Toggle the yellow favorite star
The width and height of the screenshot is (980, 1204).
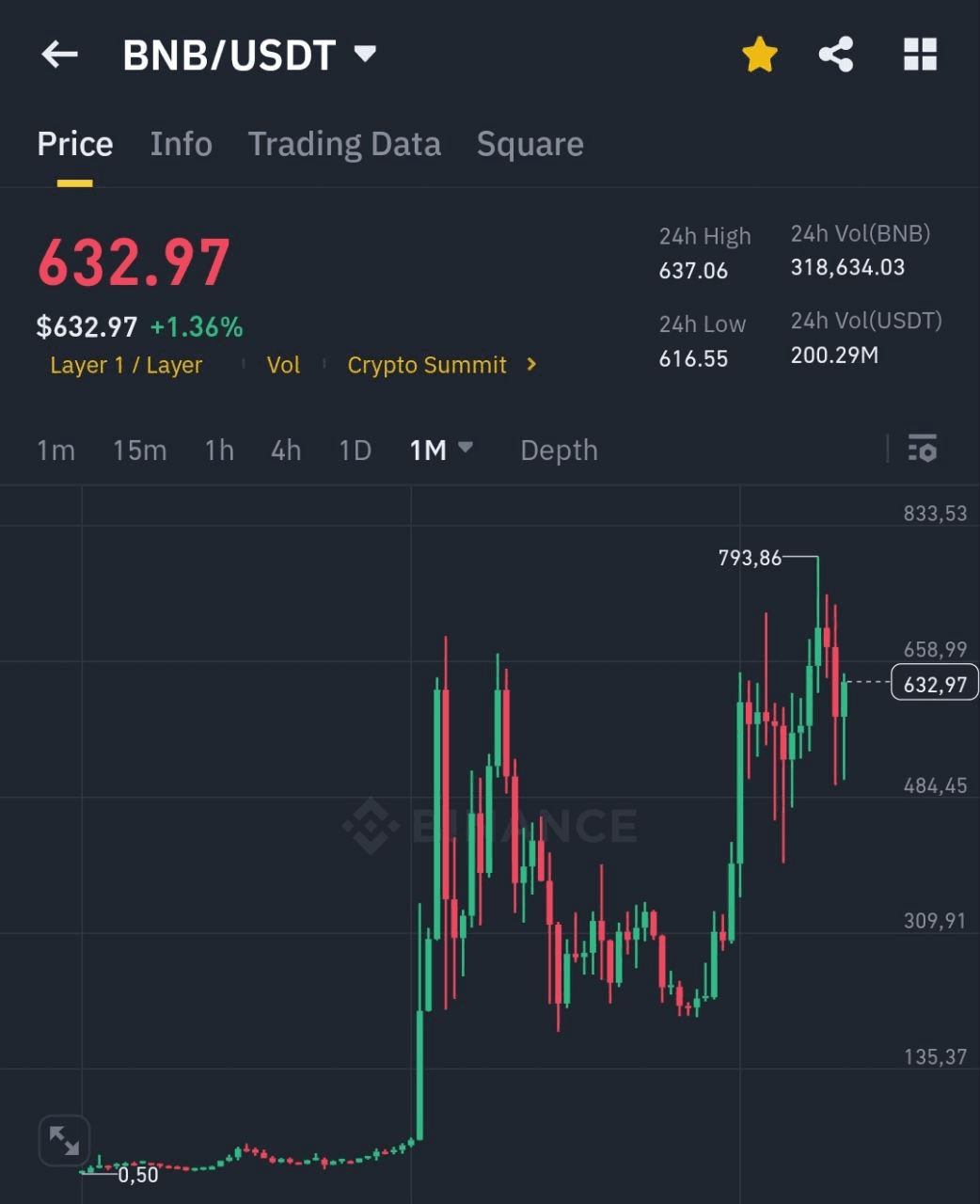759,55
